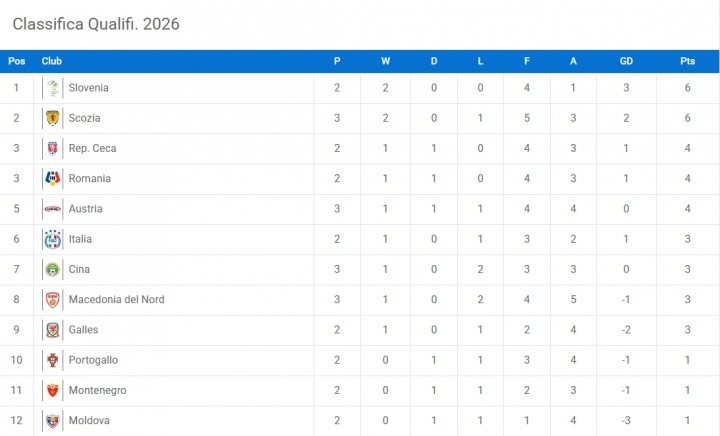Viewport: 720px width, 436px height.
Task: Click the Romania team crest icon
Action: 52,179
